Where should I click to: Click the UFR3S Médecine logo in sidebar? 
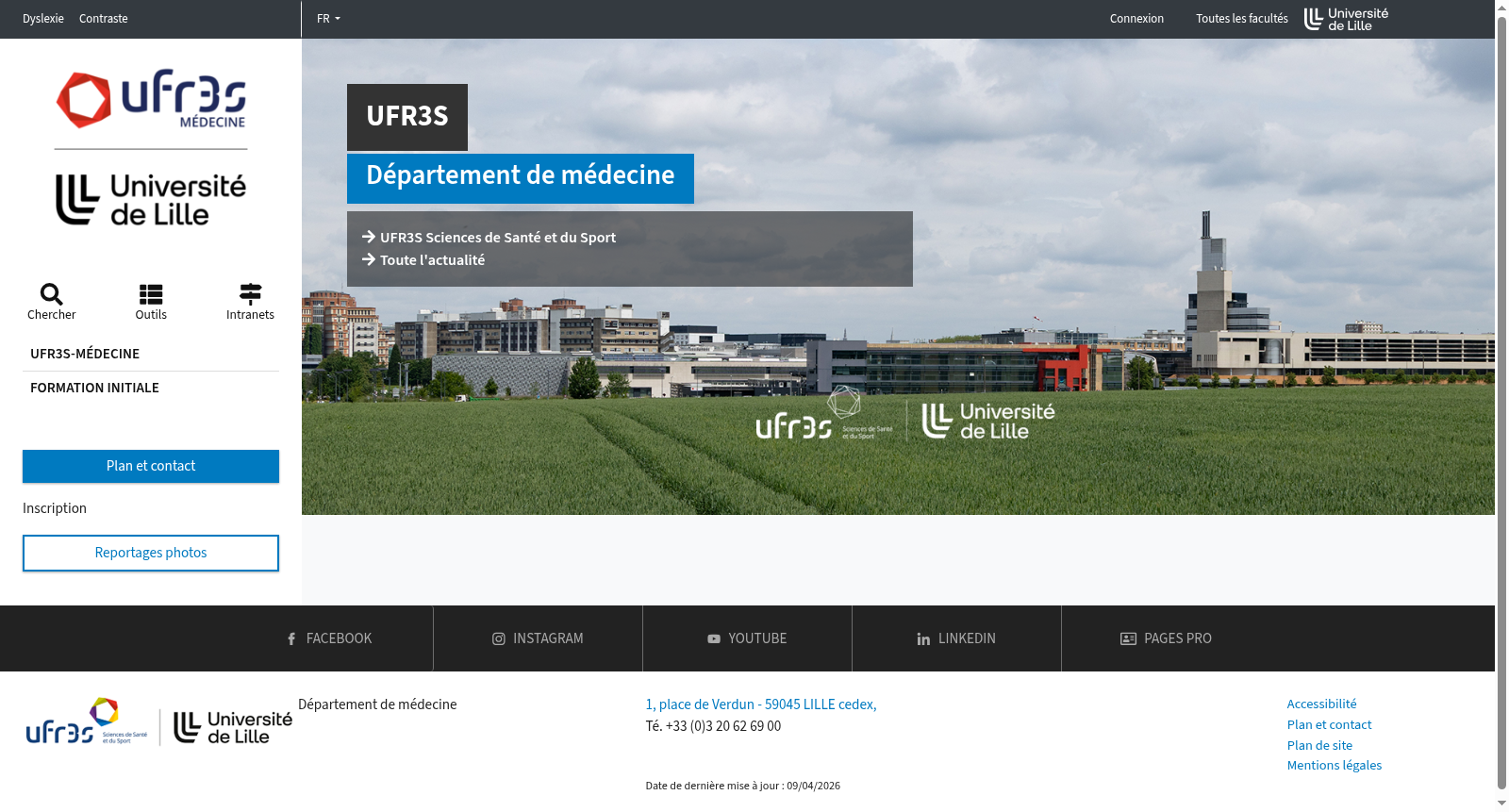click(151, 99)
